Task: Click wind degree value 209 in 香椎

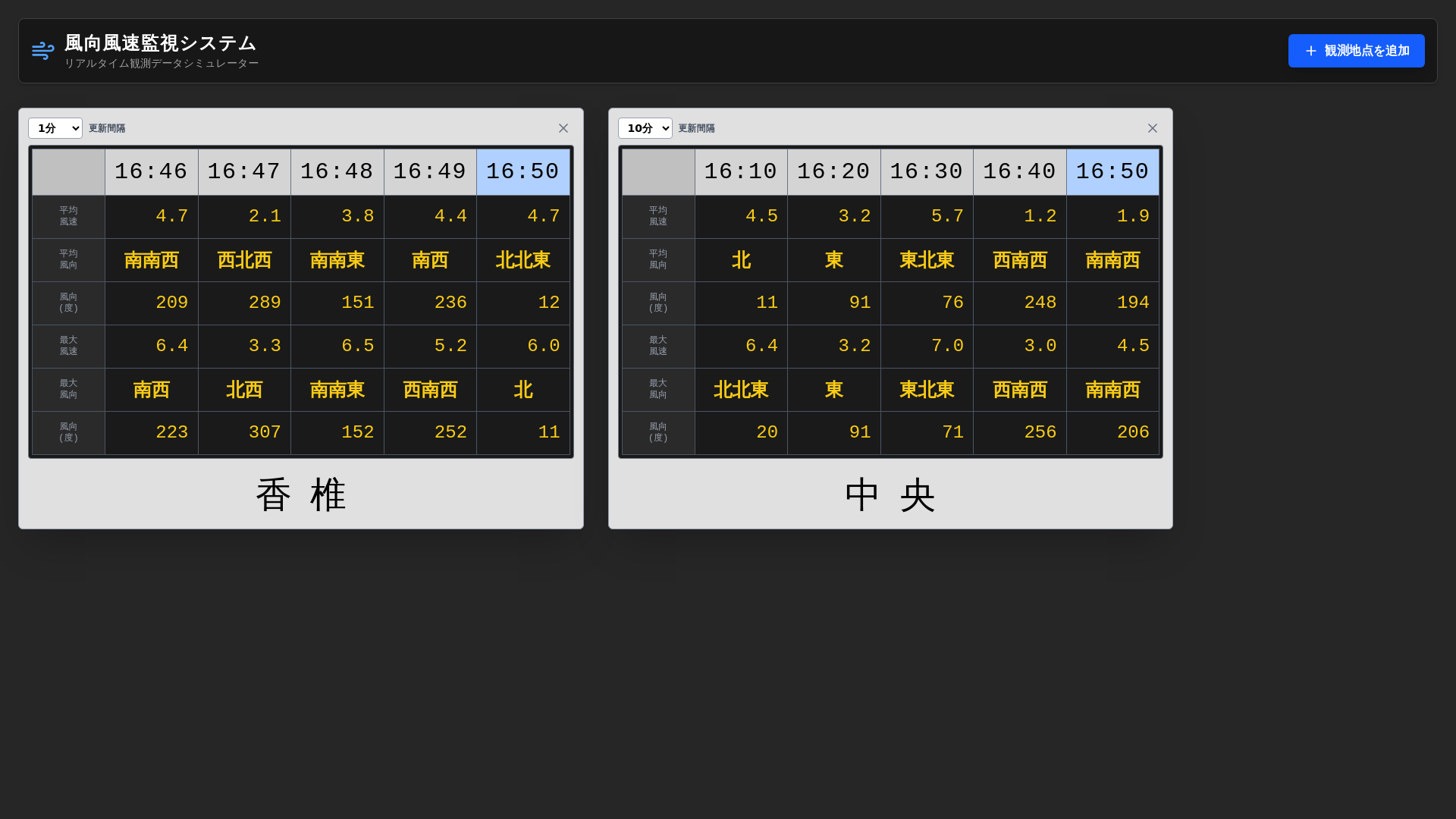Action: [152, 303]
